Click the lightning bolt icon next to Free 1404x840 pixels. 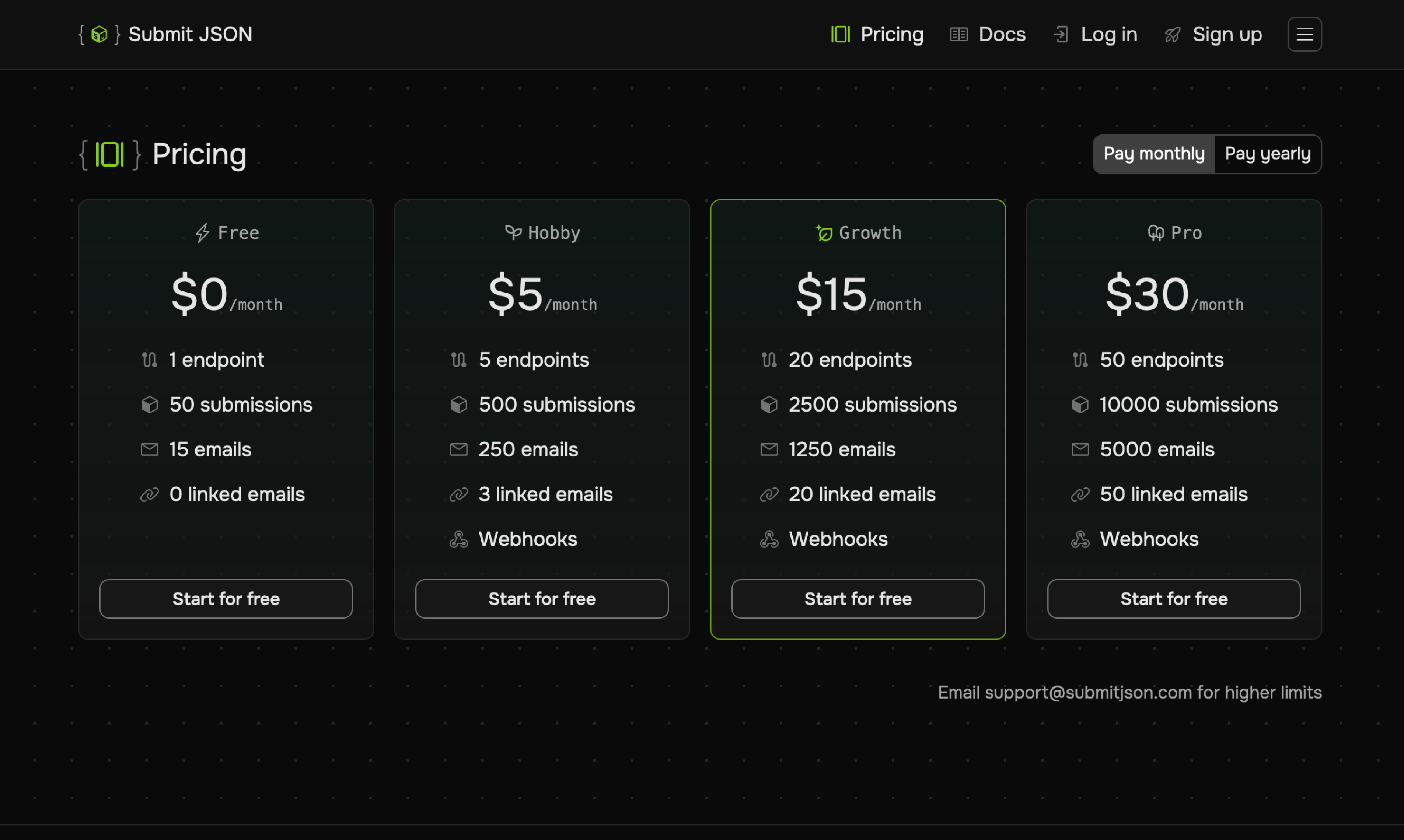coord(202,232)
